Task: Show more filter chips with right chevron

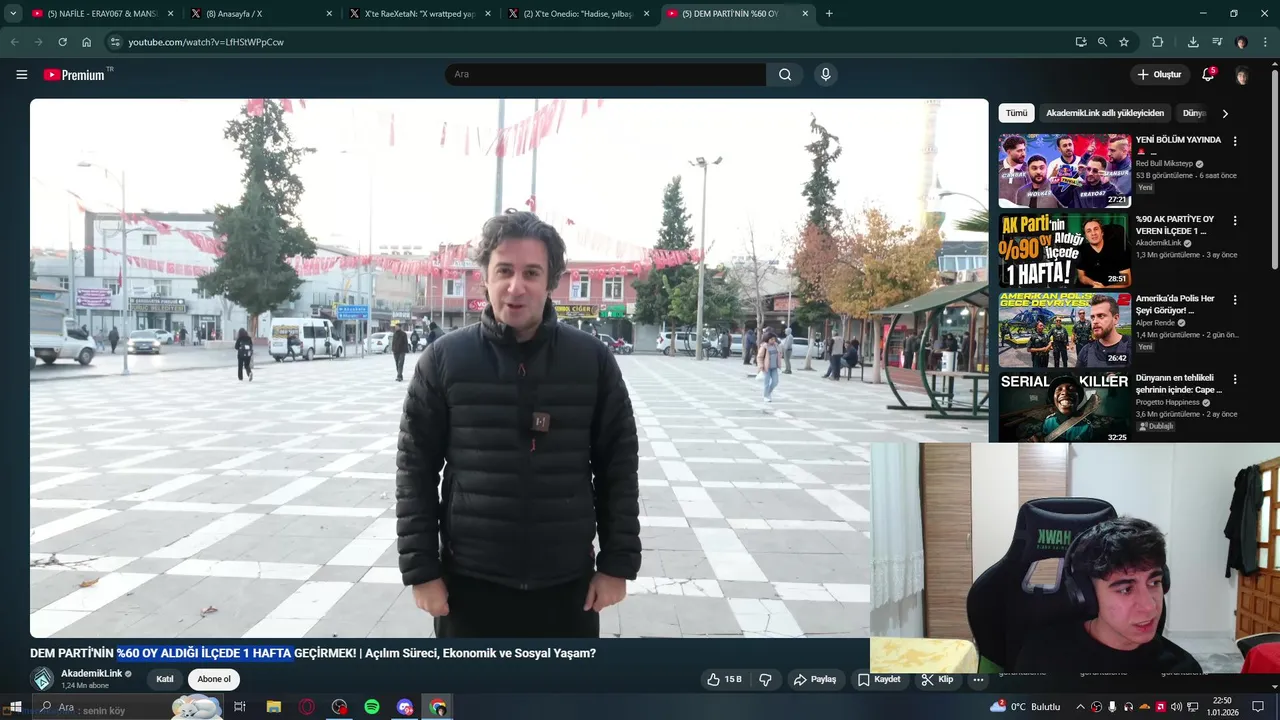Action: pos(1225,113)
